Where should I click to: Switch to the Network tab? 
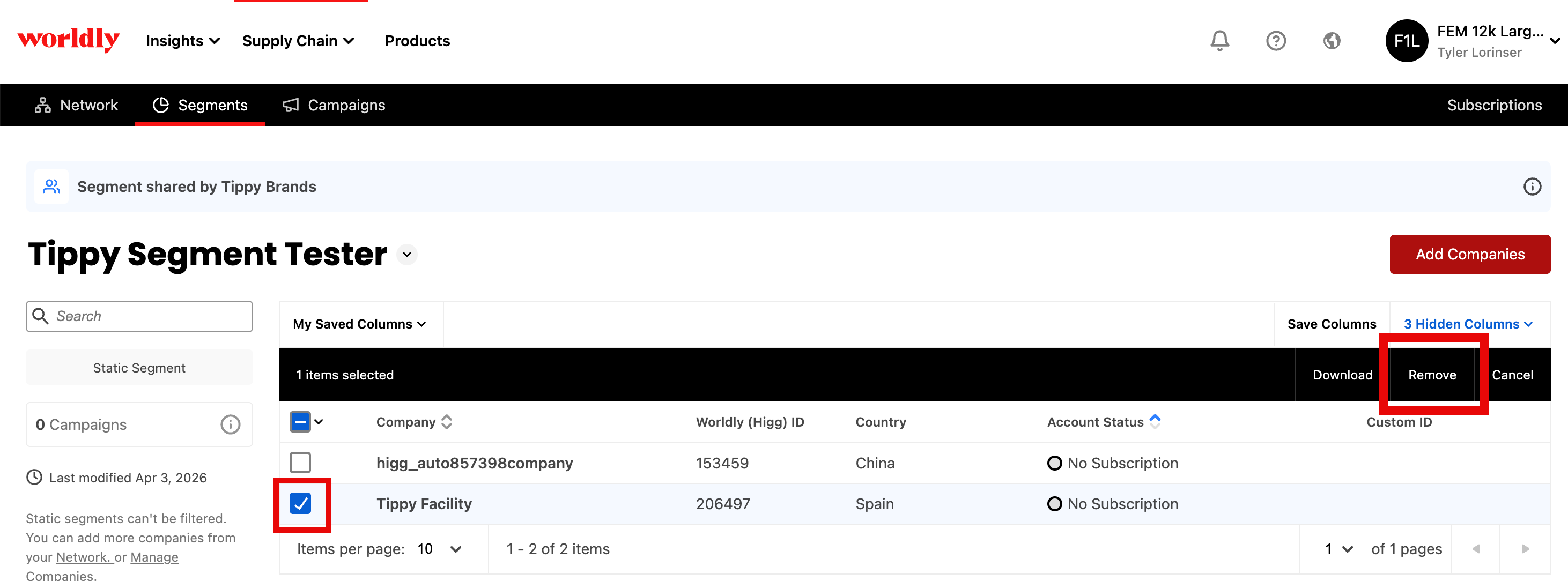coord(77,105)
